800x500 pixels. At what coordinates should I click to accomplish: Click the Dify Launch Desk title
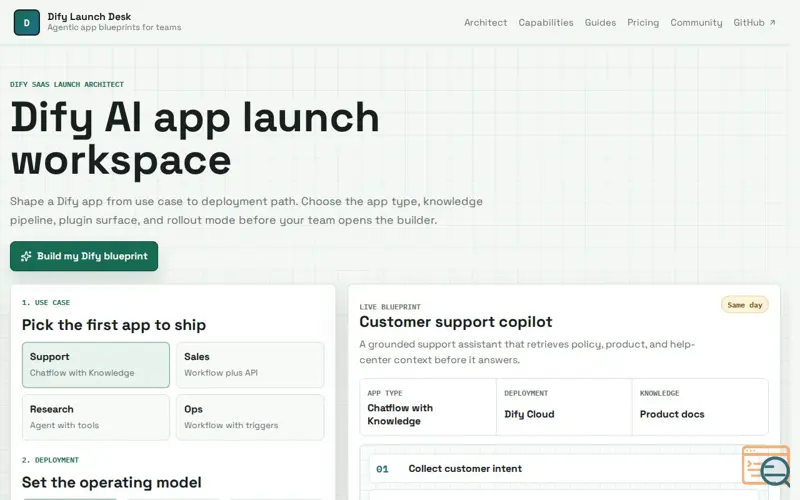tap(89, 16)
